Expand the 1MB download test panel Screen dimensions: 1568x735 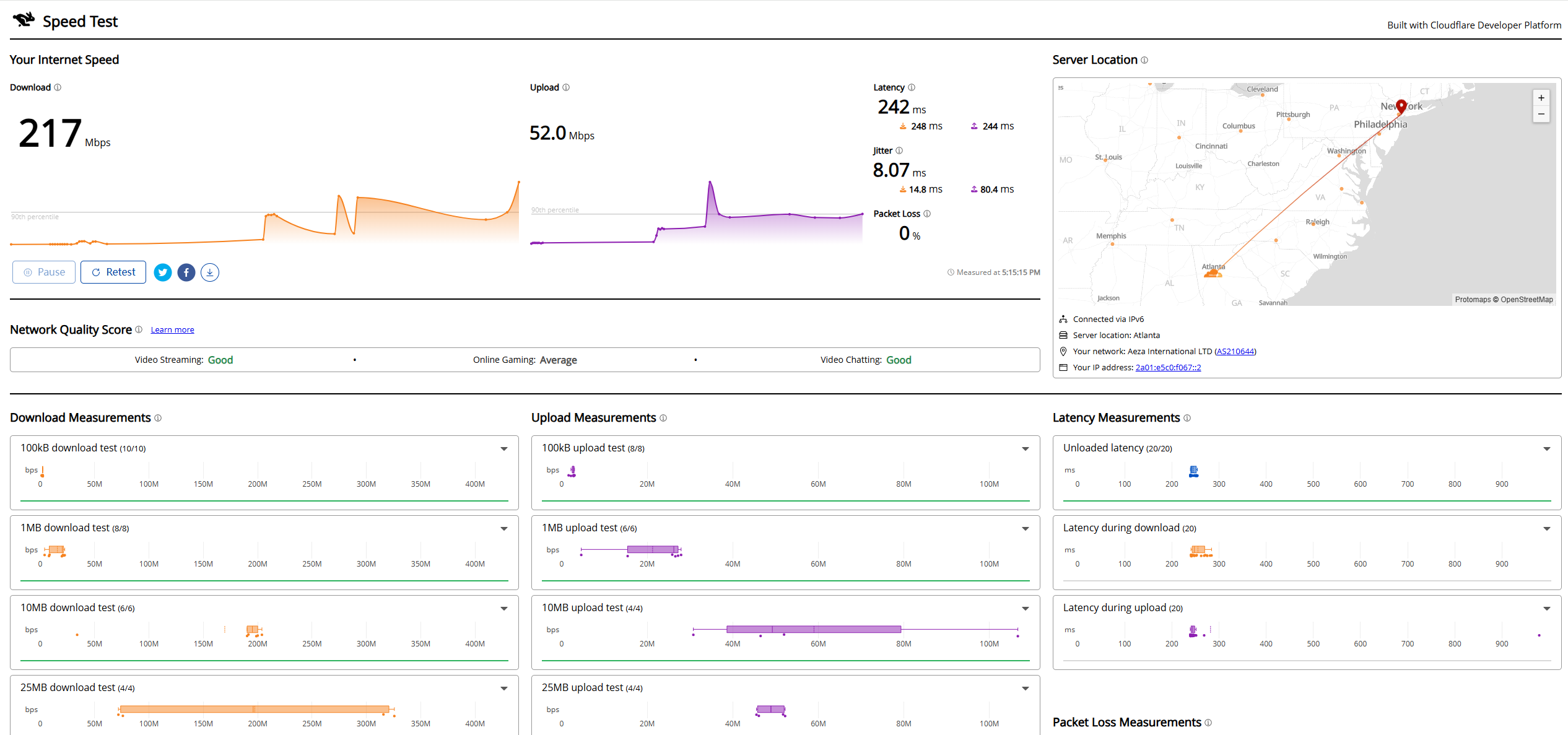click(x=504, y=529)
